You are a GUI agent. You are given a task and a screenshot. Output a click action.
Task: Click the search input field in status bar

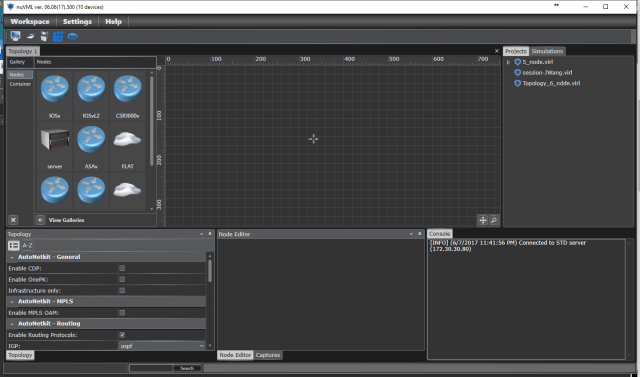pos(151,368)
